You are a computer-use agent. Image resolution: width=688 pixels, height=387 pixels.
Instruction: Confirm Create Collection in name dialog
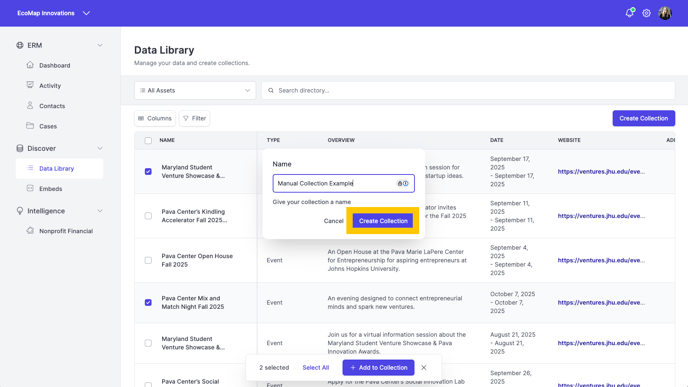383,221
